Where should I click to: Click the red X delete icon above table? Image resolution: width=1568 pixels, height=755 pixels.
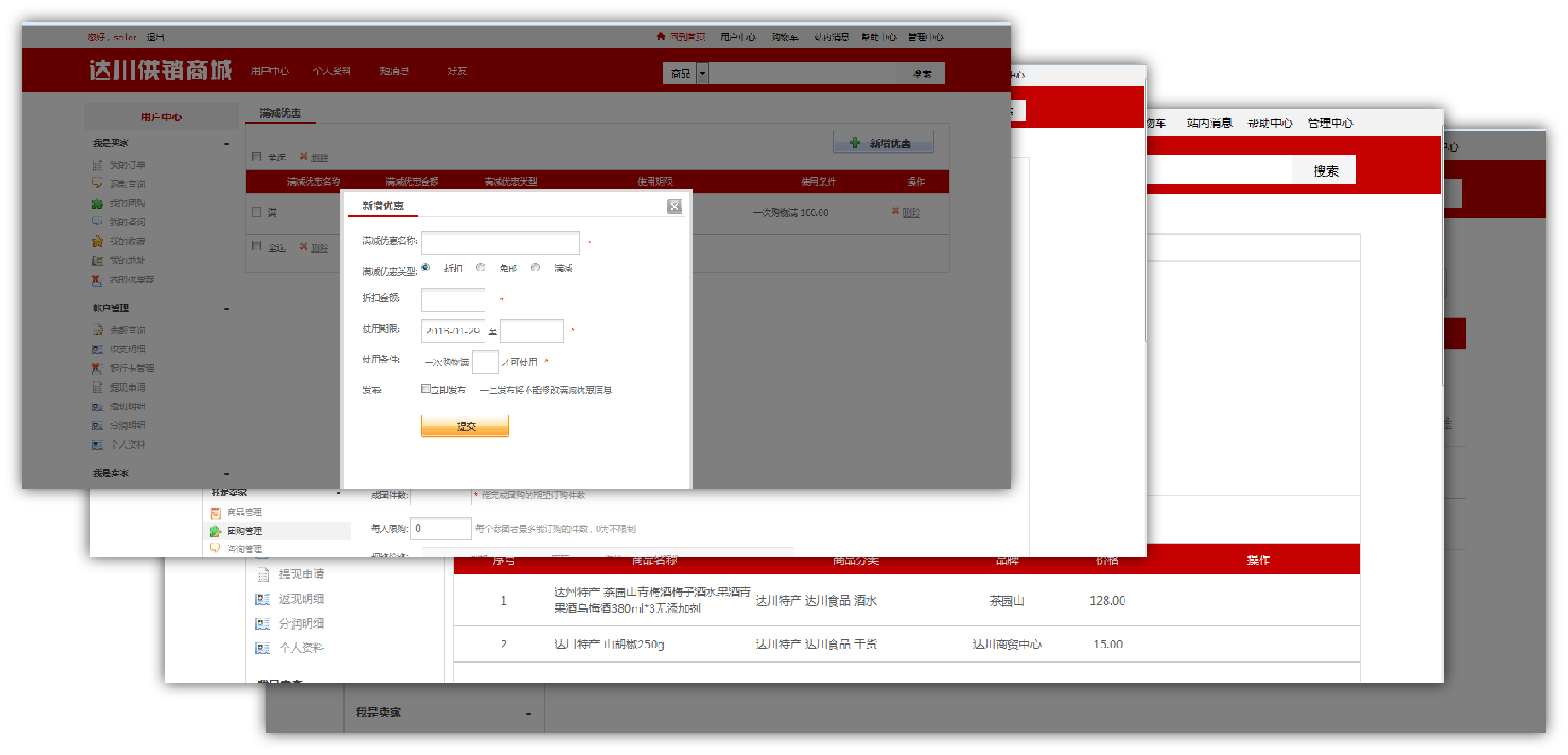click(x=304, y=156)
